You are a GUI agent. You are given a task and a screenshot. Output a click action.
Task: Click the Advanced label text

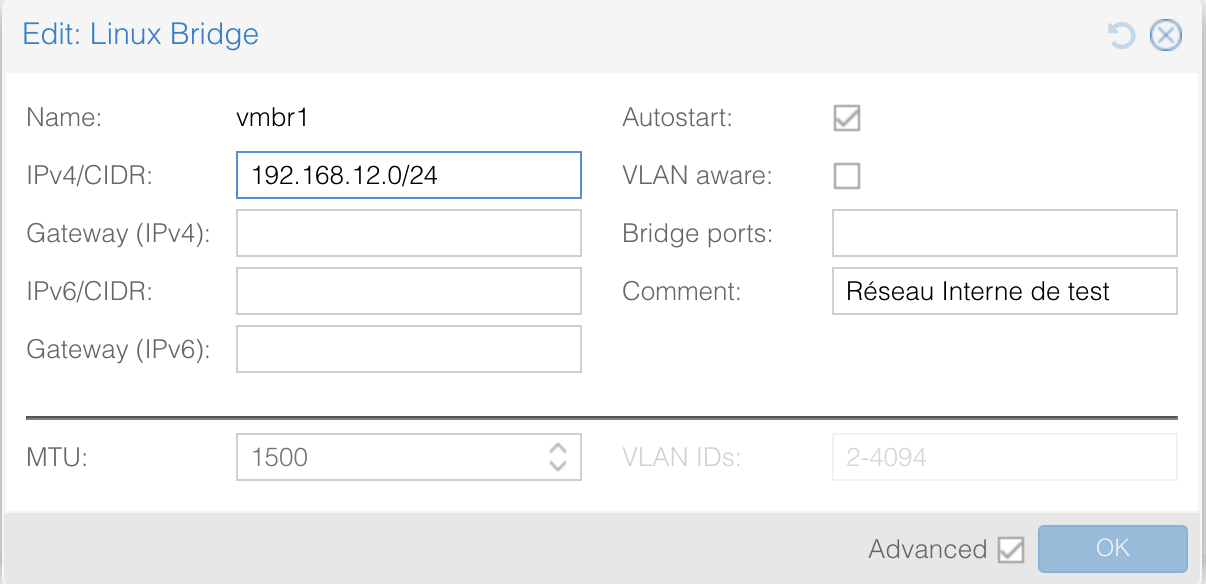(927, 549)
